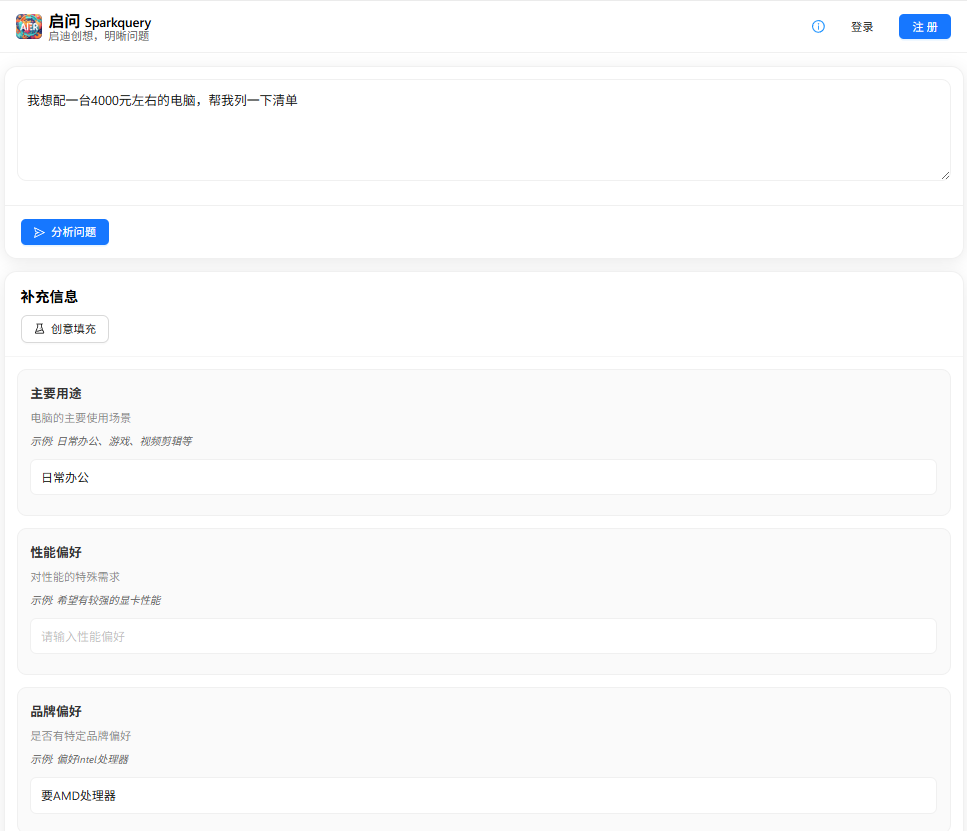Click the 主要用途 section title

[56, 394]
